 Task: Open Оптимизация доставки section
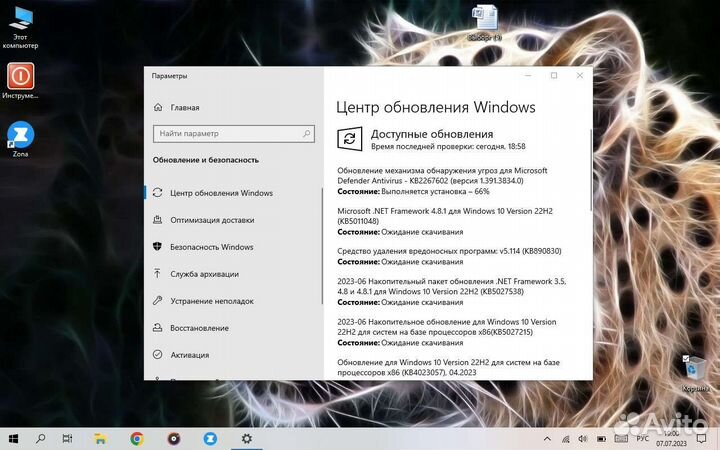211,220
